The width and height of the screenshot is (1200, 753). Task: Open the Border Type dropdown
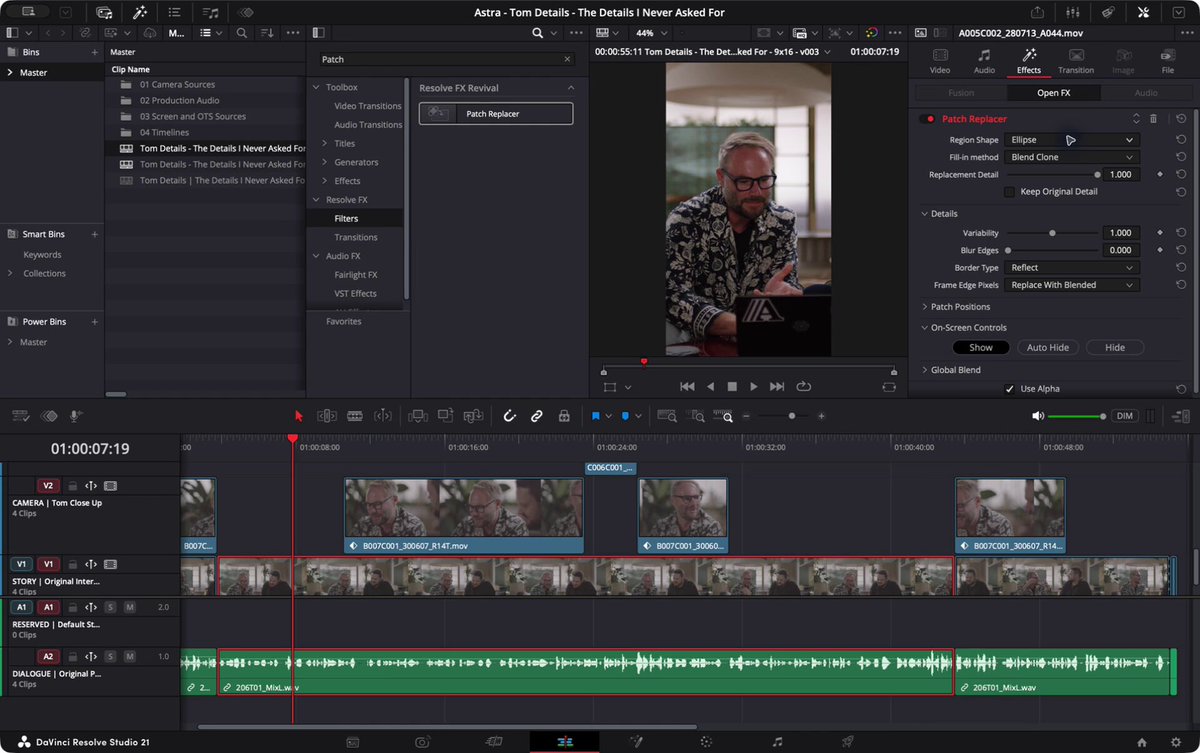click(1072, 268)
